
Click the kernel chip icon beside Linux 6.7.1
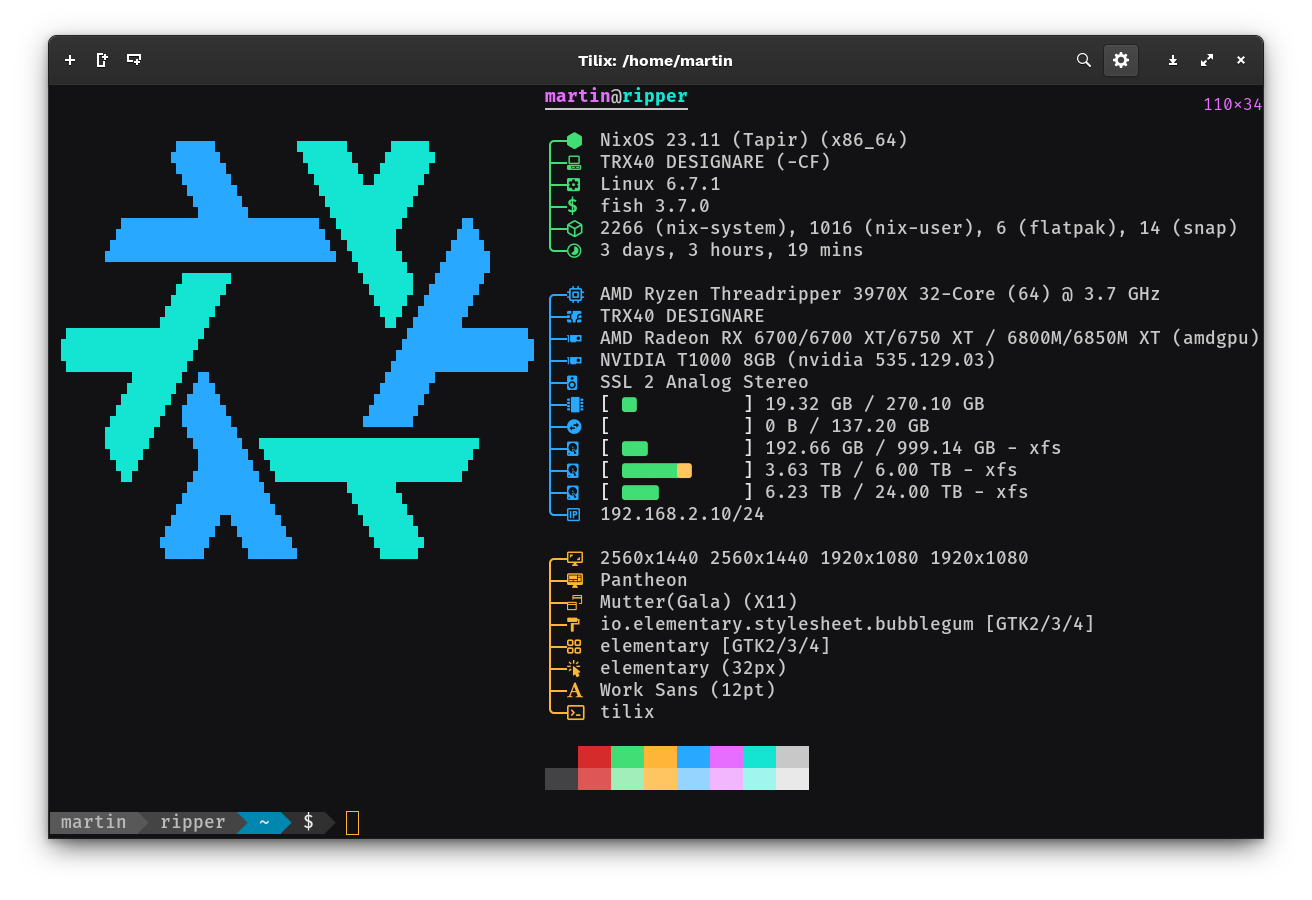click(574, 184)
